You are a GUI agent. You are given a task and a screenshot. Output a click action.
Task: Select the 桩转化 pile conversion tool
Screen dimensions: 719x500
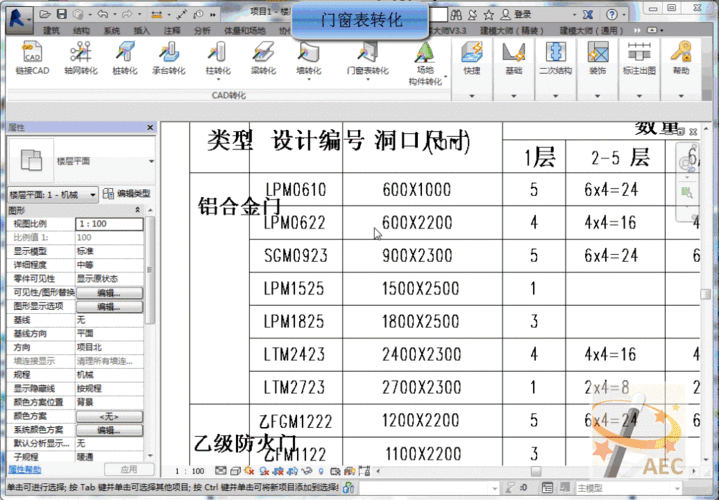125,58
